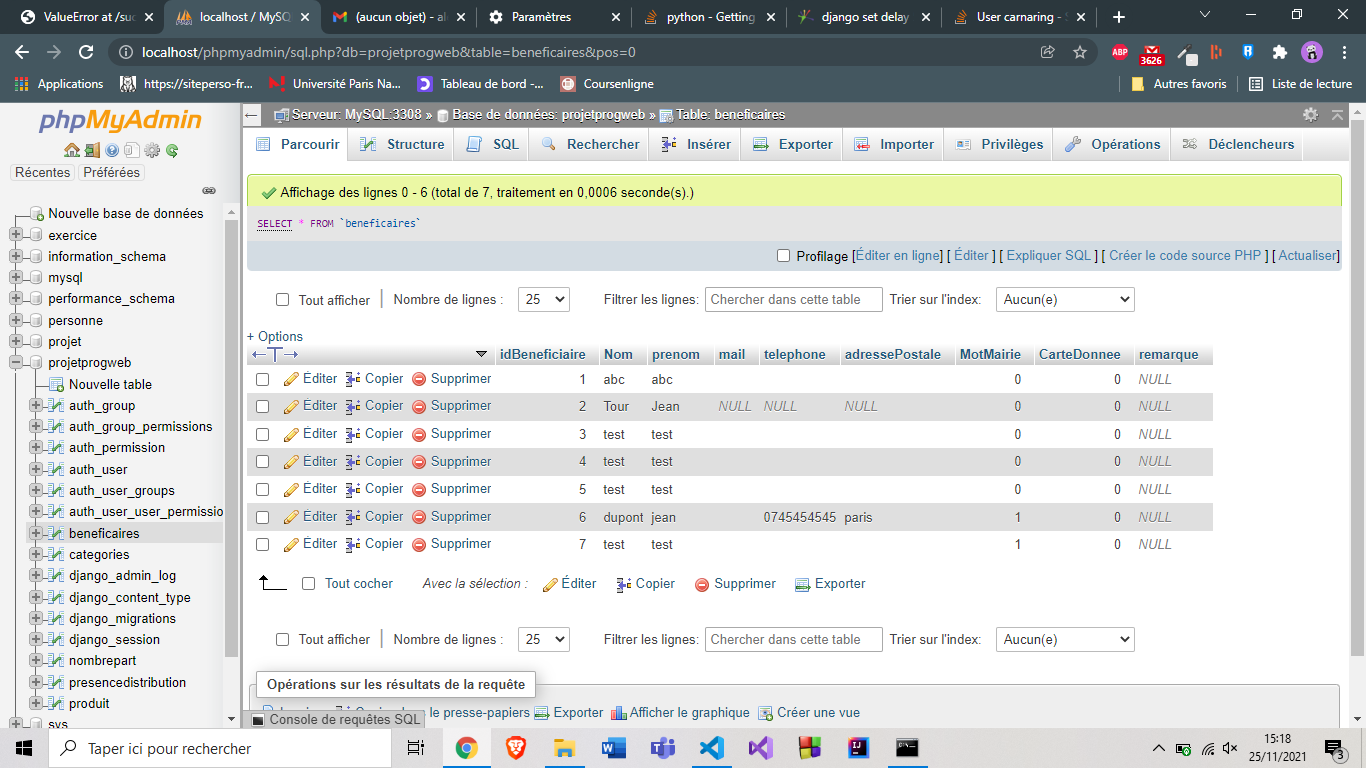Click the link-with-main-panel chain icon
This screenshot has height=768, width=1366.
(x=209, y=190)
